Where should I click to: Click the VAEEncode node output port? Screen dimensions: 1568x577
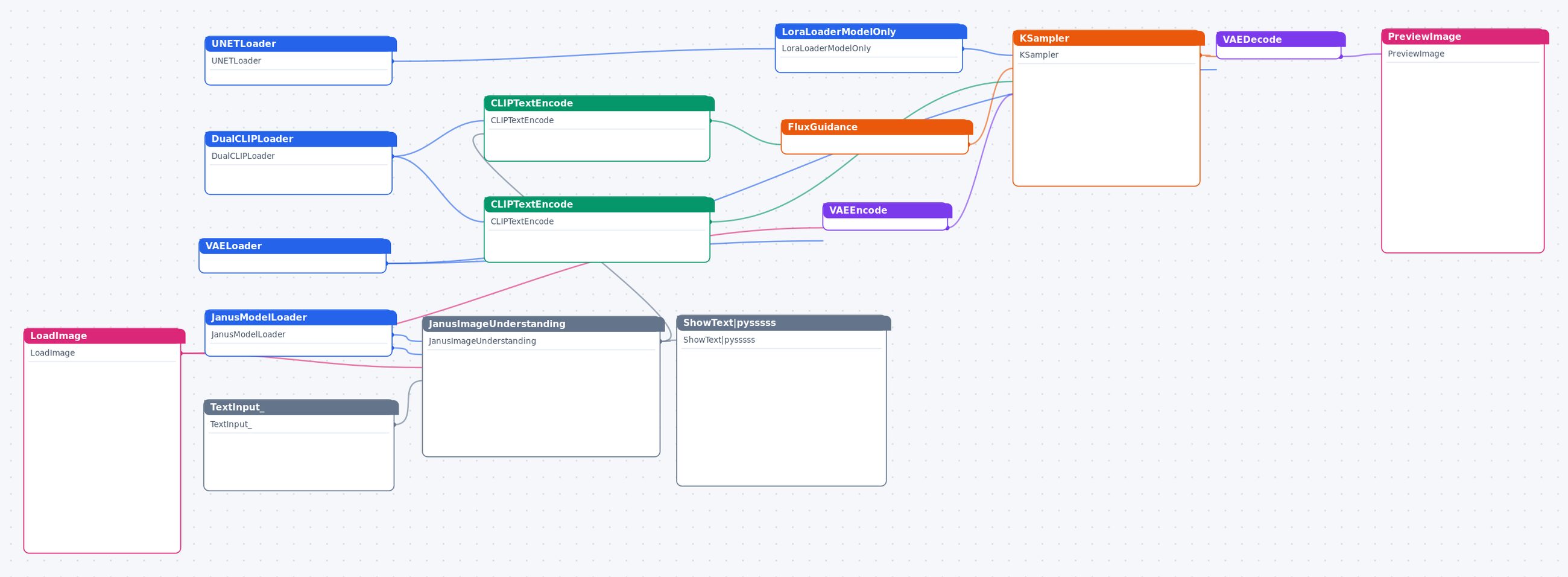click(x=948, y=228)
